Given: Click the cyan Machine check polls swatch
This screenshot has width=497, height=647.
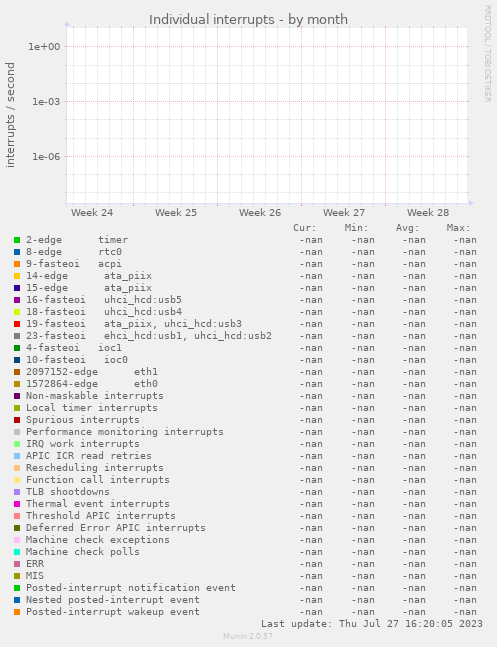Looking at the screenshot, I should [17, 552].
